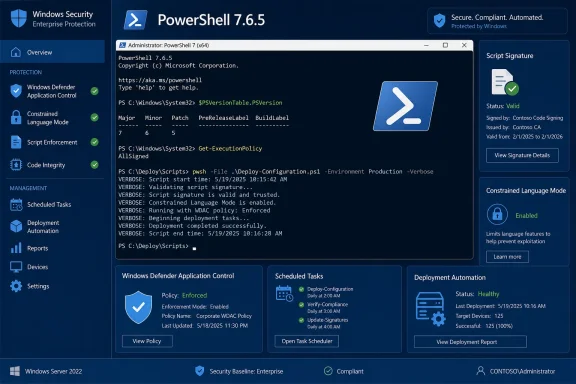The height and width of the screenshot is (384, 576).
Task: Click the shield icon beside Secure. Compliant. Automated.
Action: point(439,21)
